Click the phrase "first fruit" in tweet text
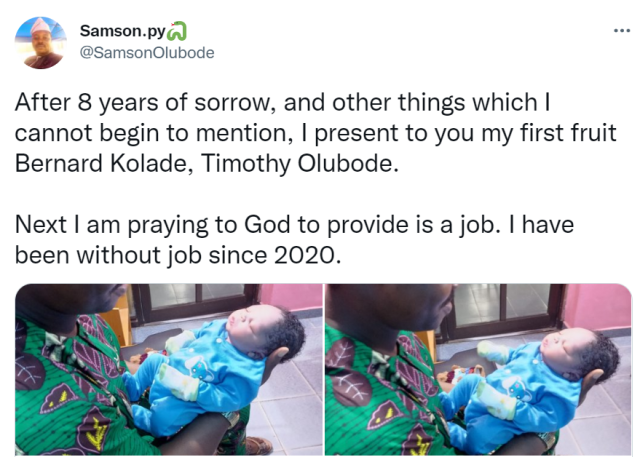The height and width of the screenshot is (457, 640). pos(568,133)
